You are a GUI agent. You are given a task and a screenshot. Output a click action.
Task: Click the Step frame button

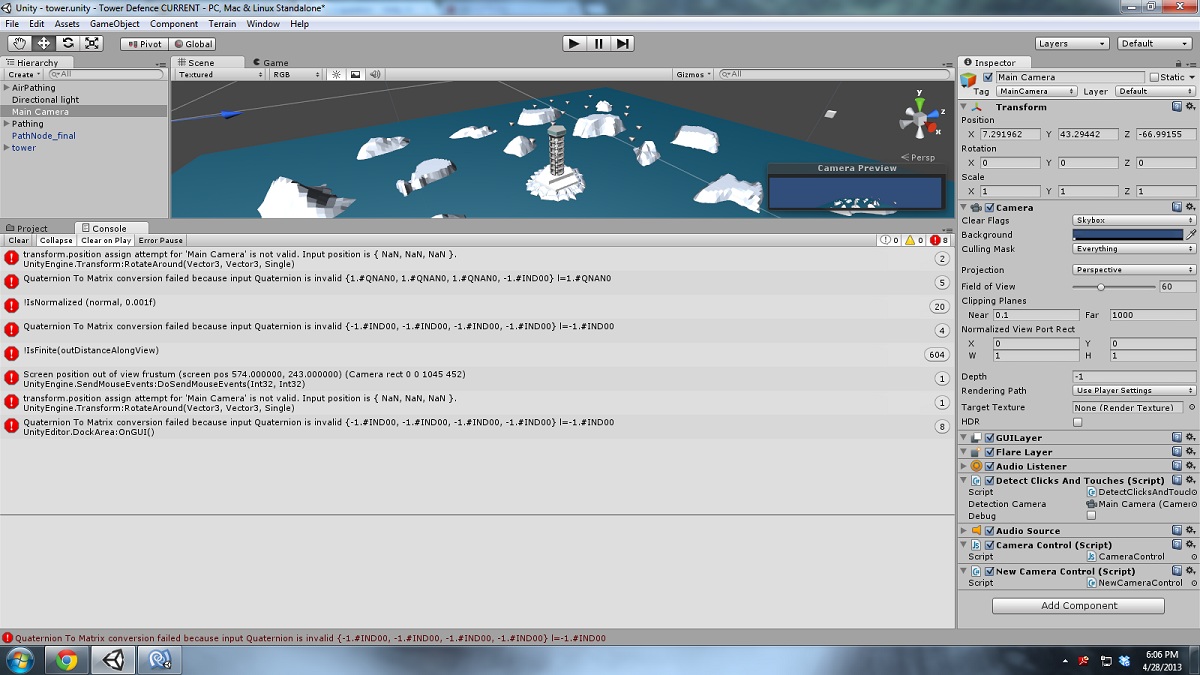point(622,43)
